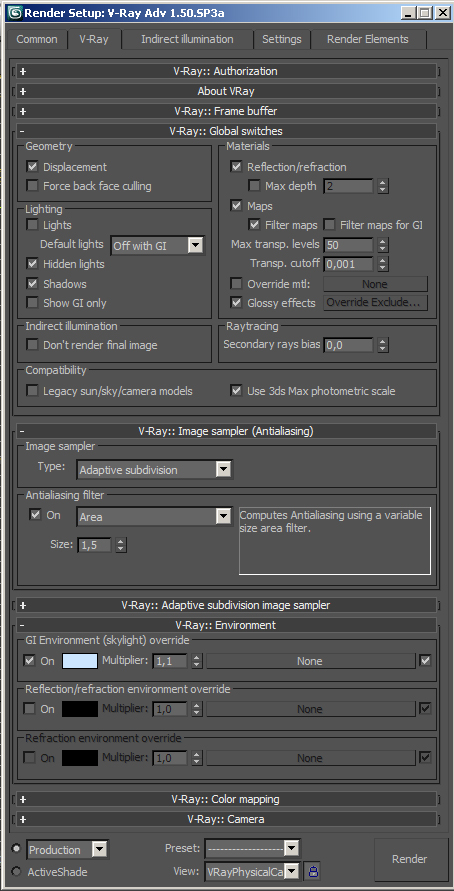This screenshot has width=454, height=891.
Task: Collapse the Image sampler (Antialiasing) rollout
Action: tap(226, 431)
